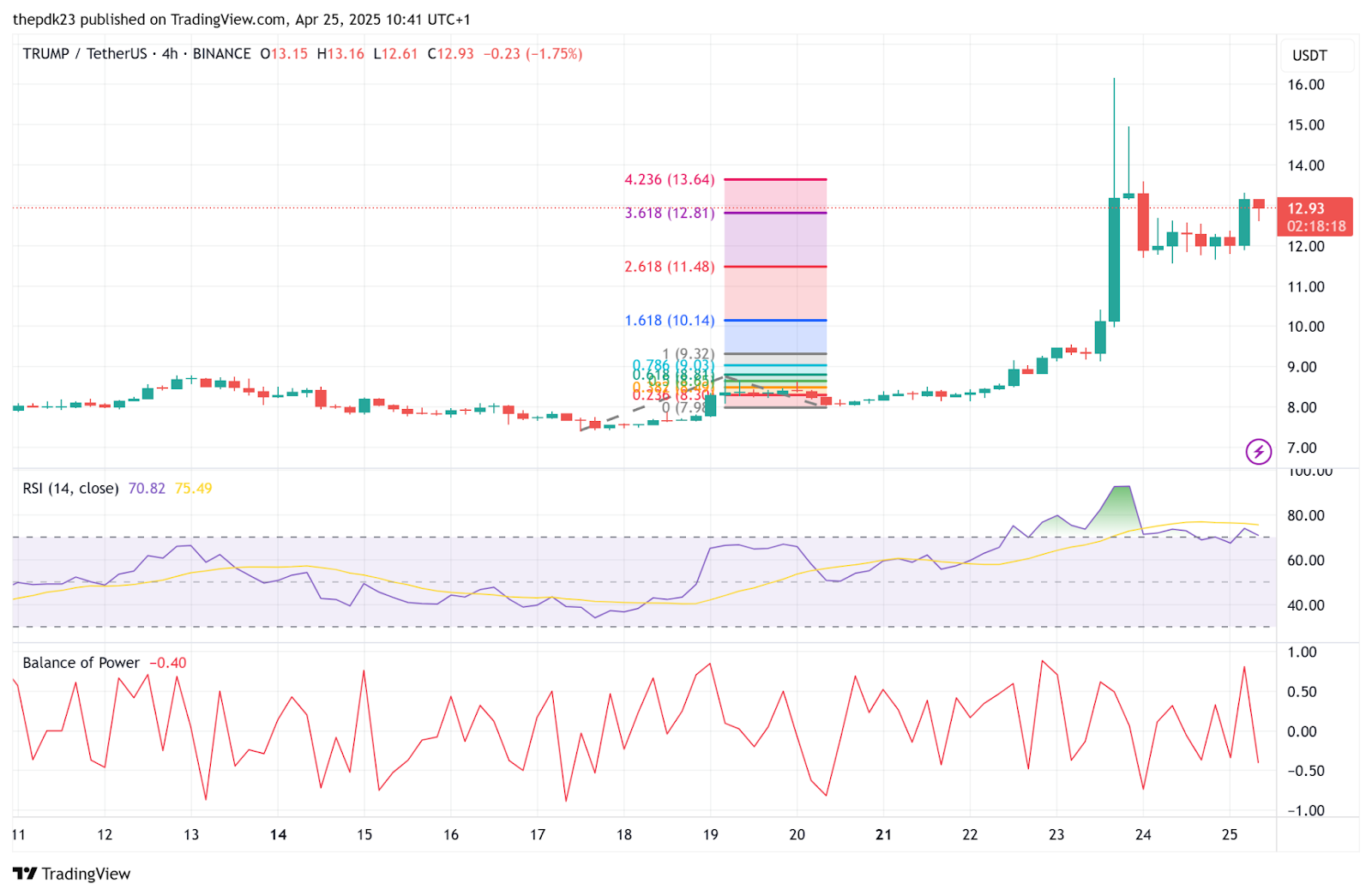1372x896 pixels.
Task: Click the Fibonacci label 1.618 (10.14)
Action: 669,321
